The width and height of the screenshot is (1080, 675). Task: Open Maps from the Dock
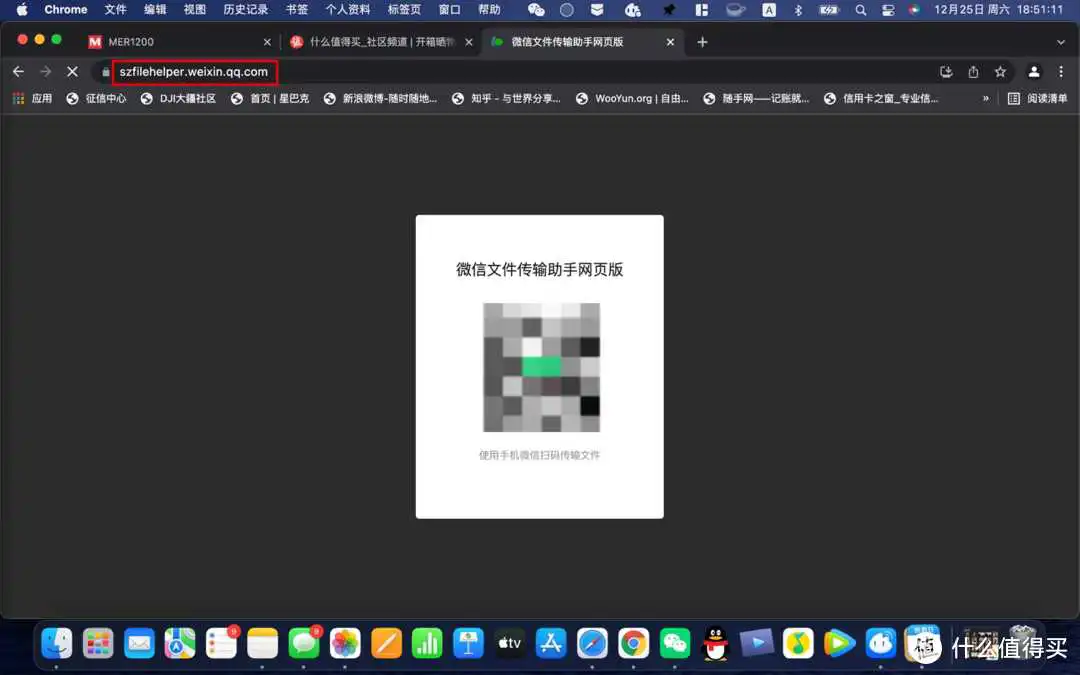180,644
